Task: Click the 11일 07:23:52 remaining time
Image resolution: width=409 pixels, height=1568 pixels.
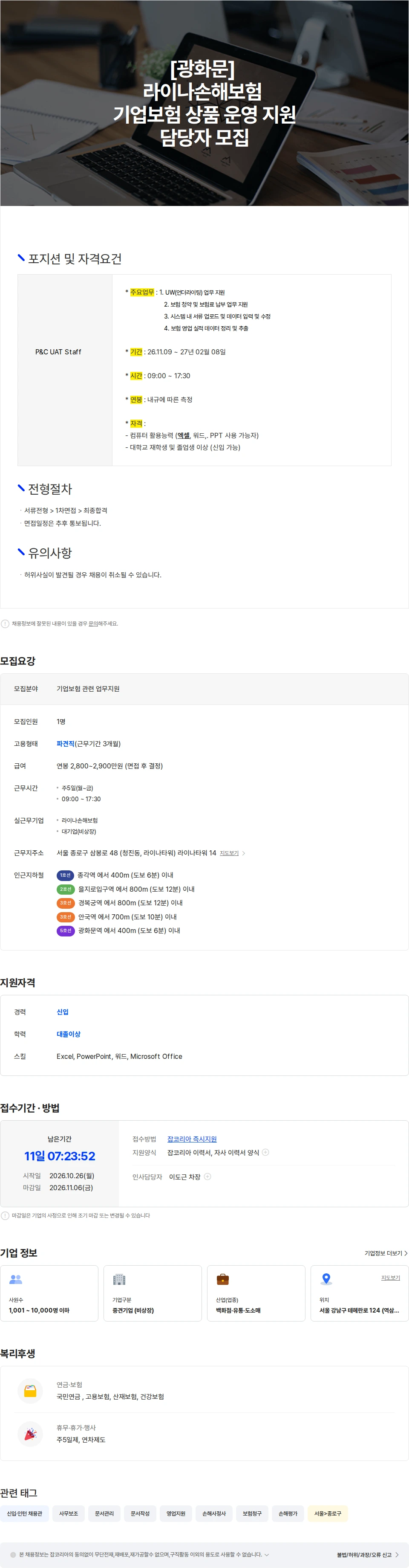Action: (x=60, y=1156)
